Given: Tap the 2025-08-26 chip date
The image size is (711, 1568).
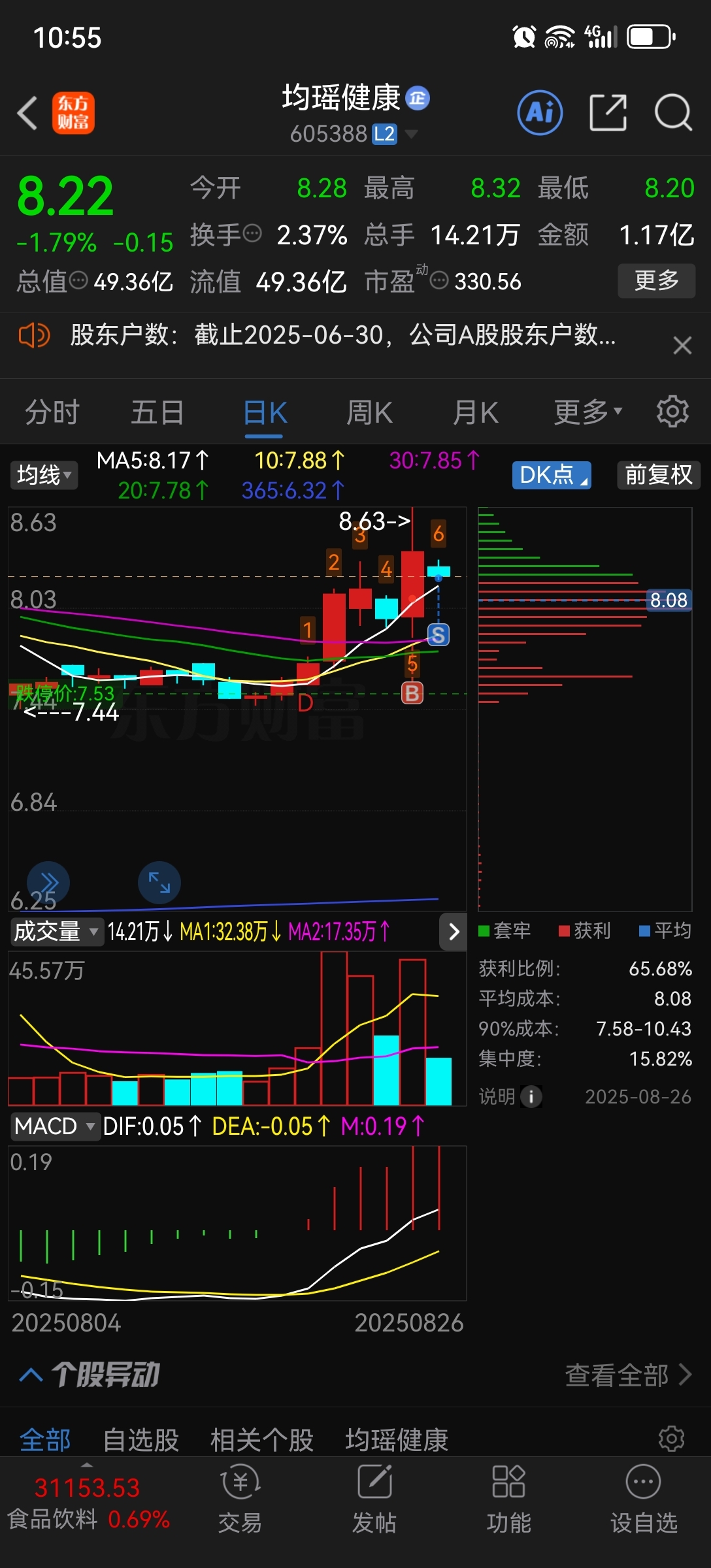Looking at the screenshot, I should [638, 1096].
